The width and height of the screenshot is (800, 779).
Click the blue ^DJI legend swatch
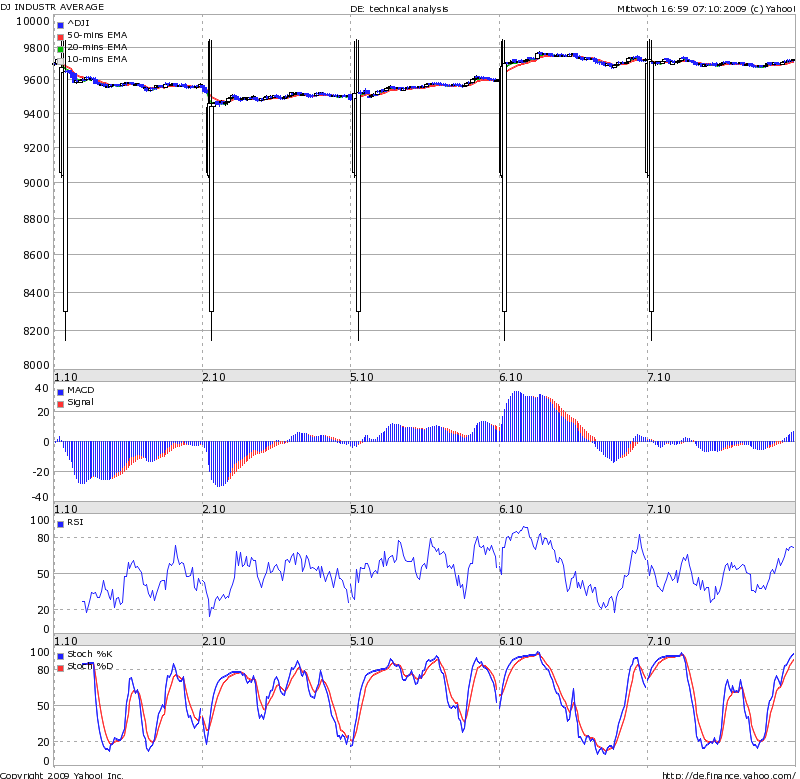tap(61, 24)
